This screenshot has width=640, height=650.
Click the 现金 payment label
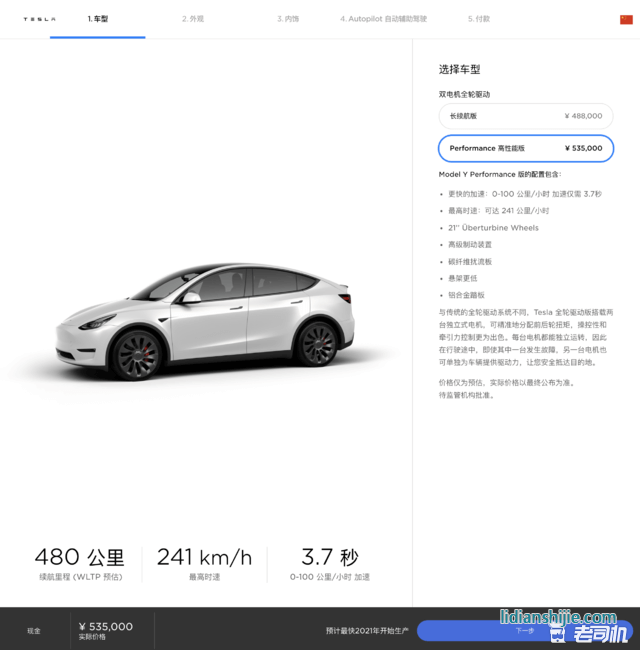tap(34, 631)
